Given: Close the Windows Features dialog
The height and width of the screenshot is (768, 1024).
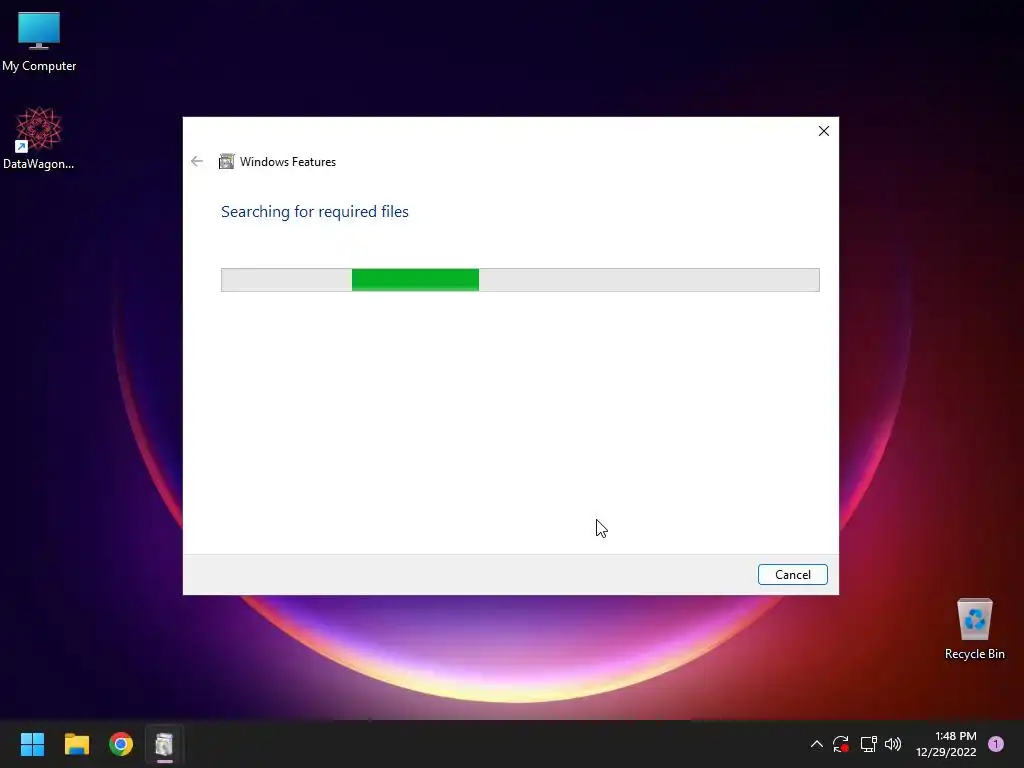Looking at the screenshot, I should 824,131.
